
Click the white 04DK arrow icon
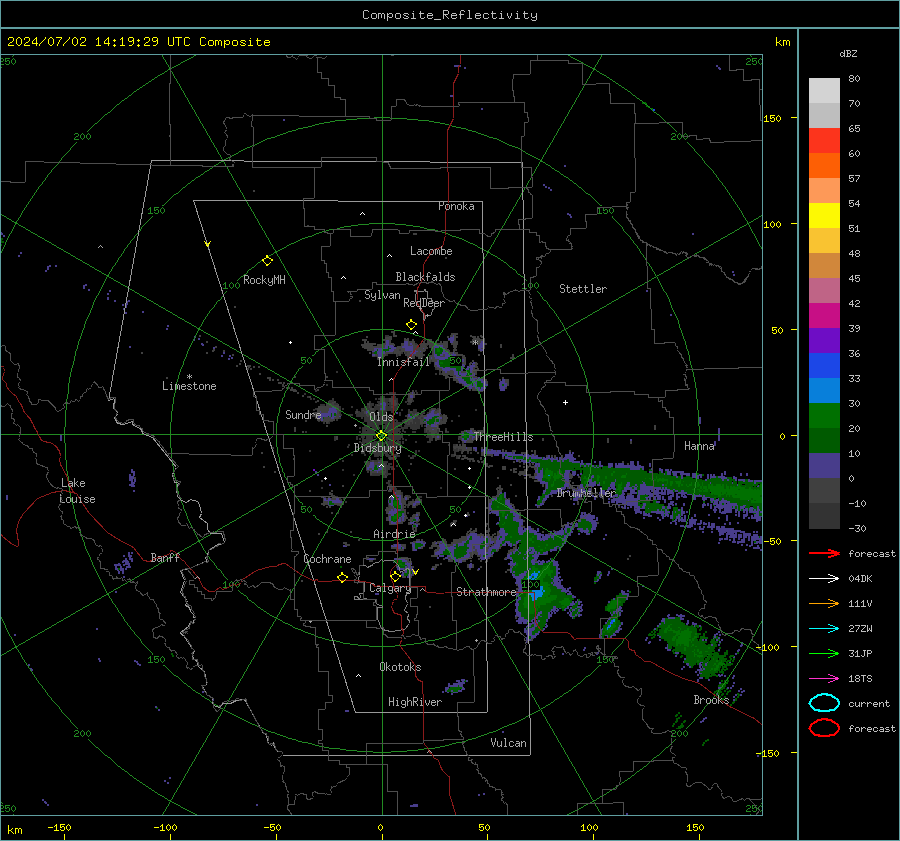click(x=824, y=579)
